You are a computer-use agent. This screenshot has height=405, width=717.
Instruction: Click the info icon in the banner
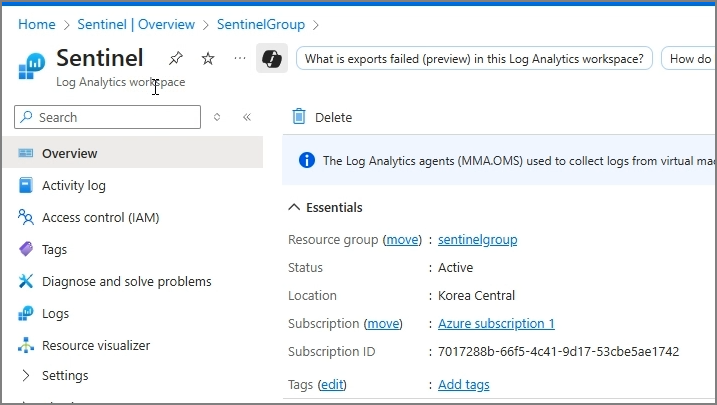tap(307, 160)
